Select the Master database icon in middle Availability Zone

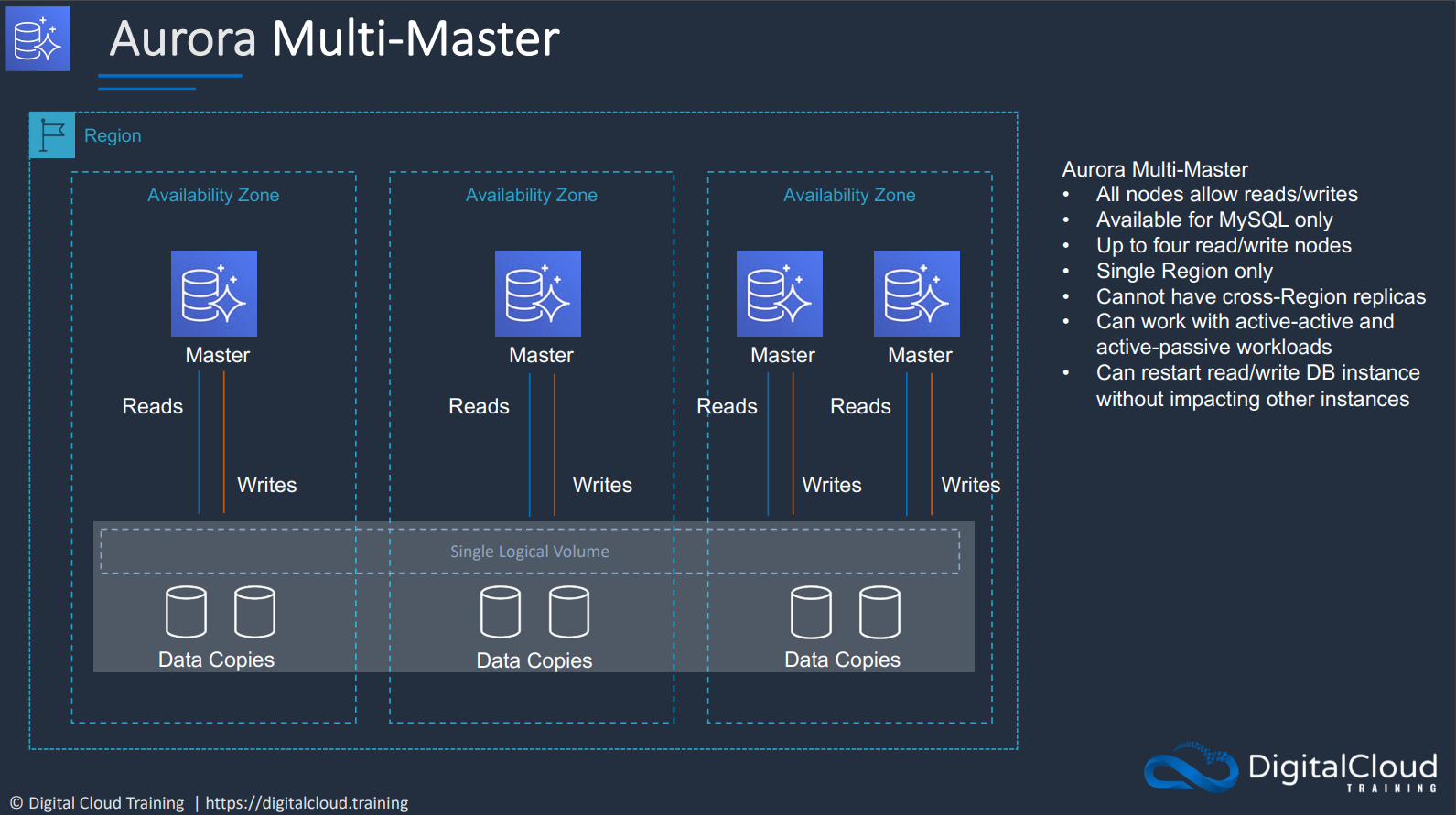pyautogui.click(x=538, y=294)
